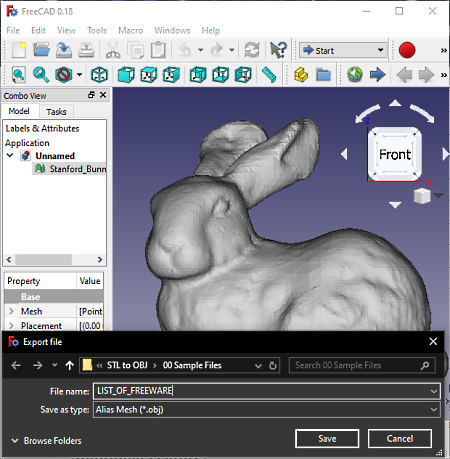
Task: Expand Browse Folders in export dialog
Action: (x=46, y=441)
